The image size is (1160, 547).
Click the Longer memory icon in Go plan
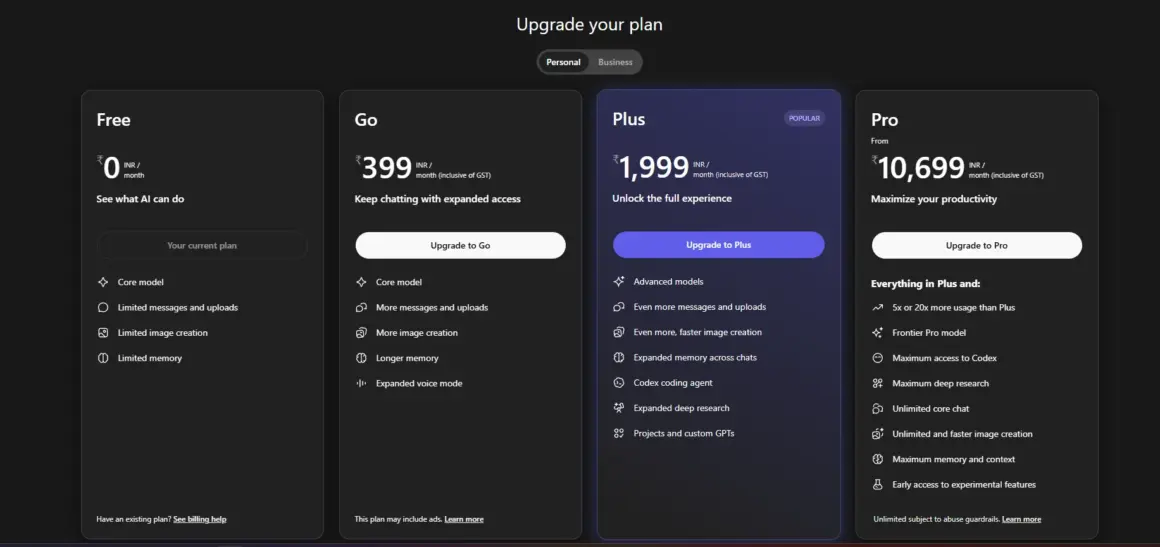coord(361,358)
